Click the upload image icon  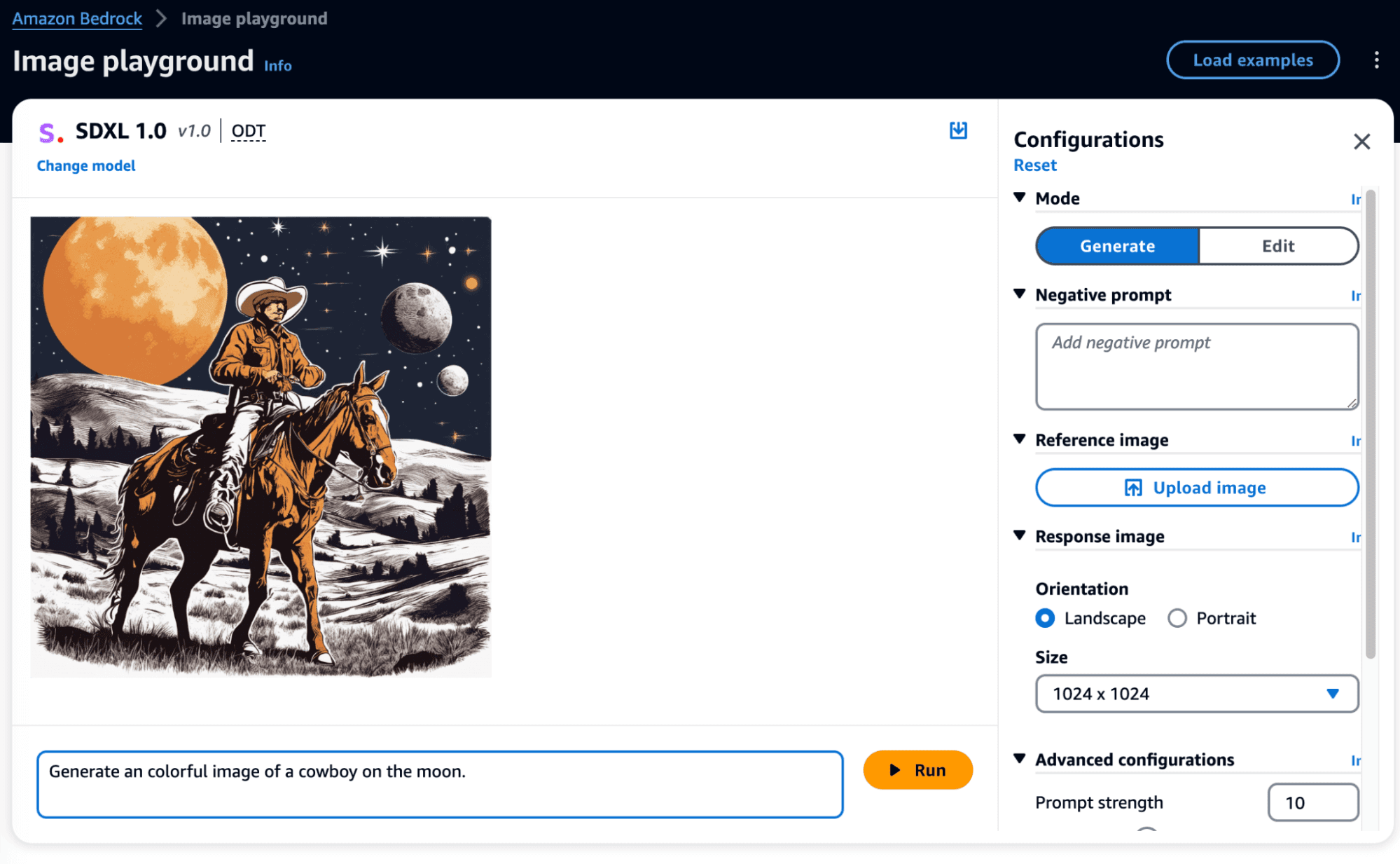coord(1130,487)
